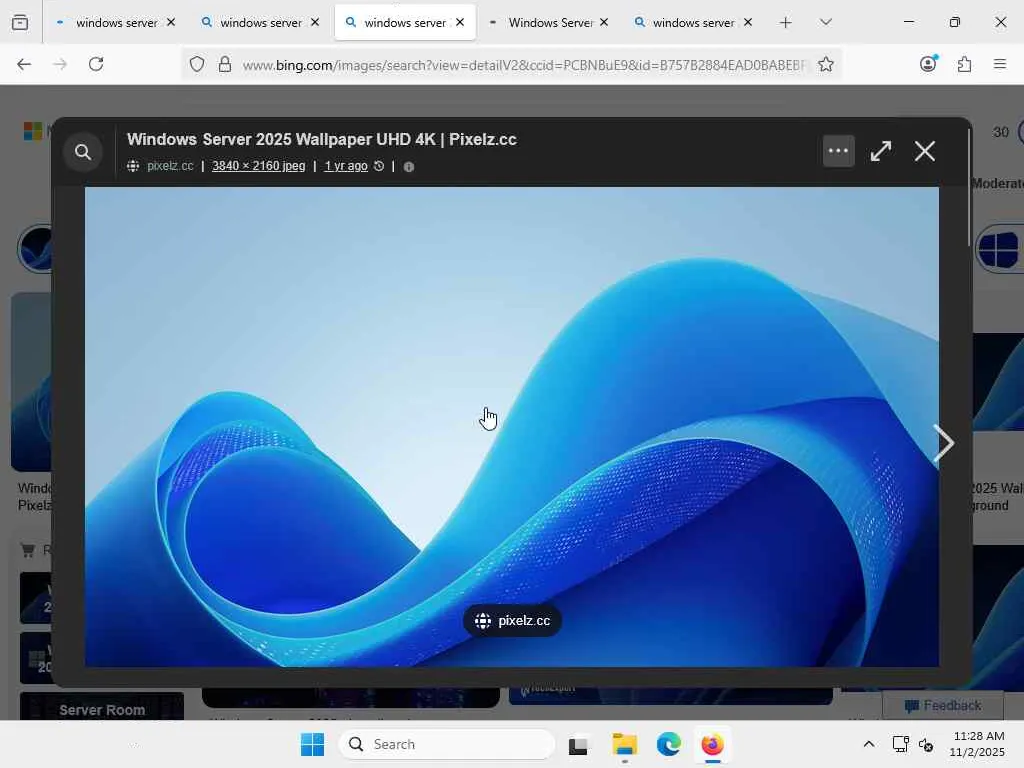Bookmark this page with star icon

pyautogui.click(x=825, y=64)
